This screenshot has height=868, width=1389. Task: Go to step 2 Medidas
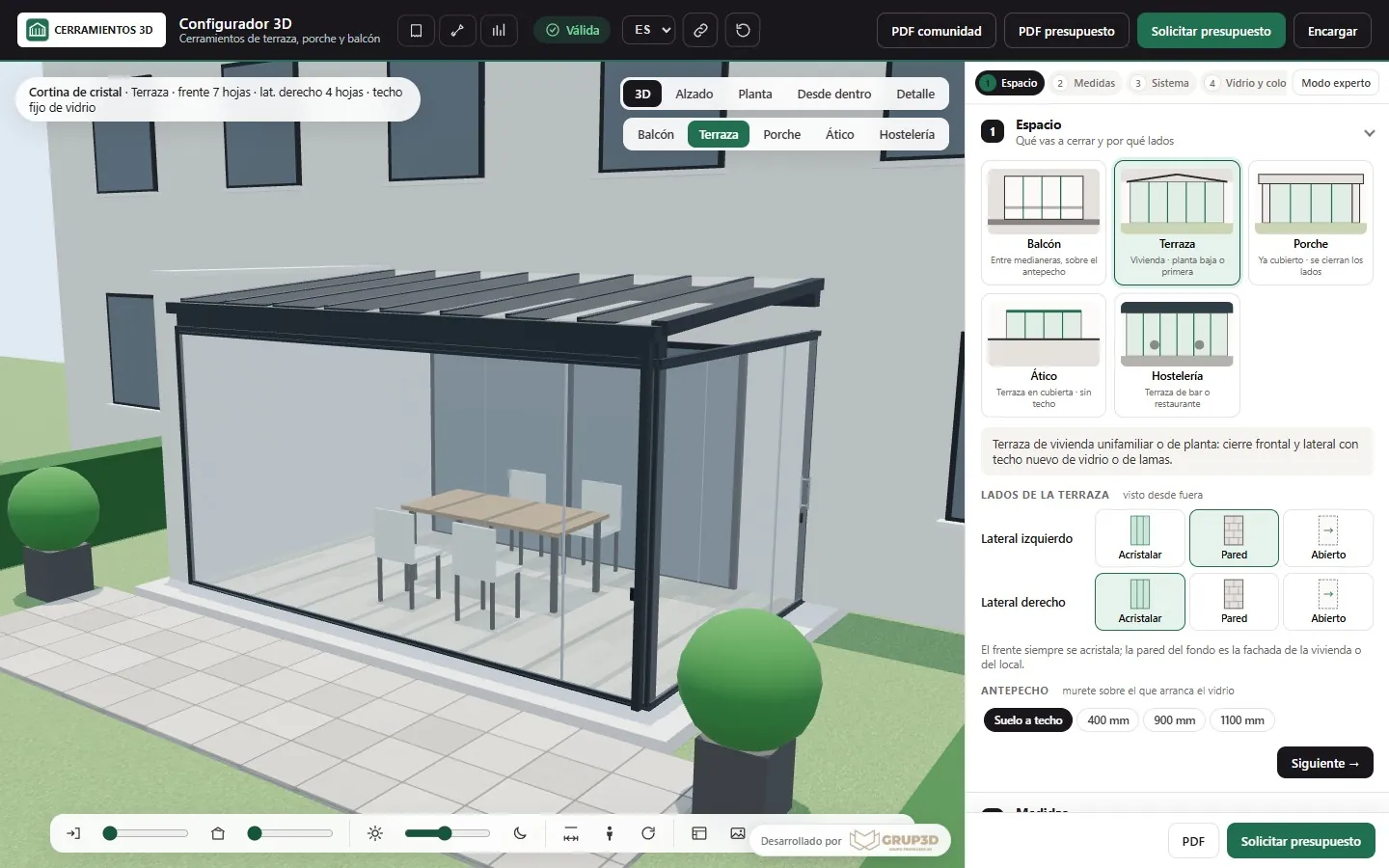click(x=1085, y=83)
